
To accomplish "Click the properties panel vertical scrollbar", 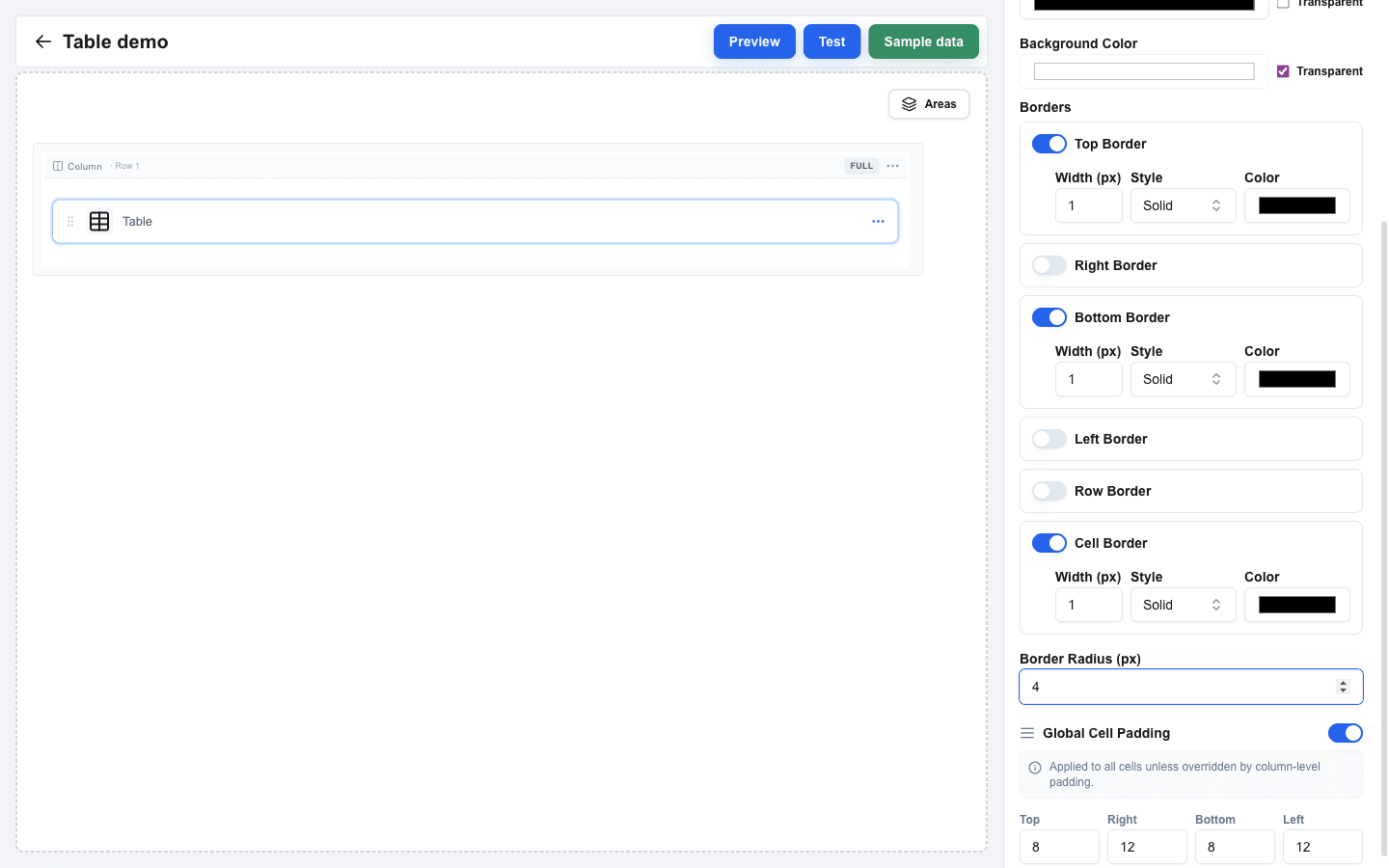I will [1384, 538].
